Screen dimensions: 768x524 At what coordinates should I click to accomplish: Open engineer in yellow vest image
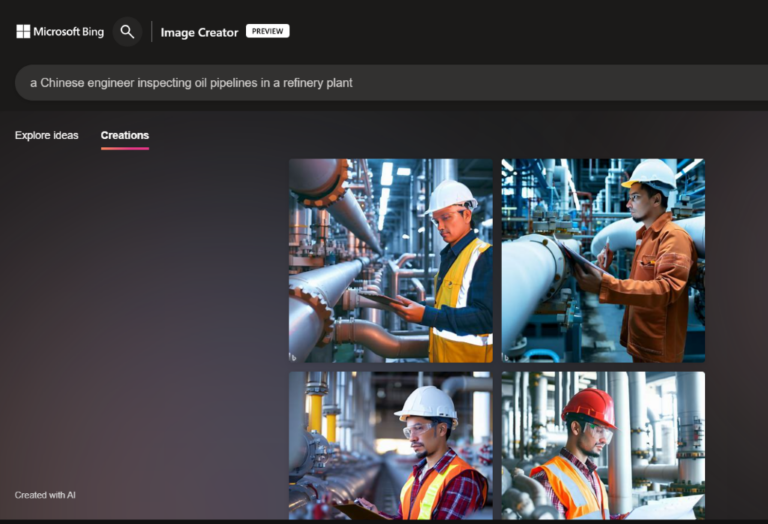391,261
